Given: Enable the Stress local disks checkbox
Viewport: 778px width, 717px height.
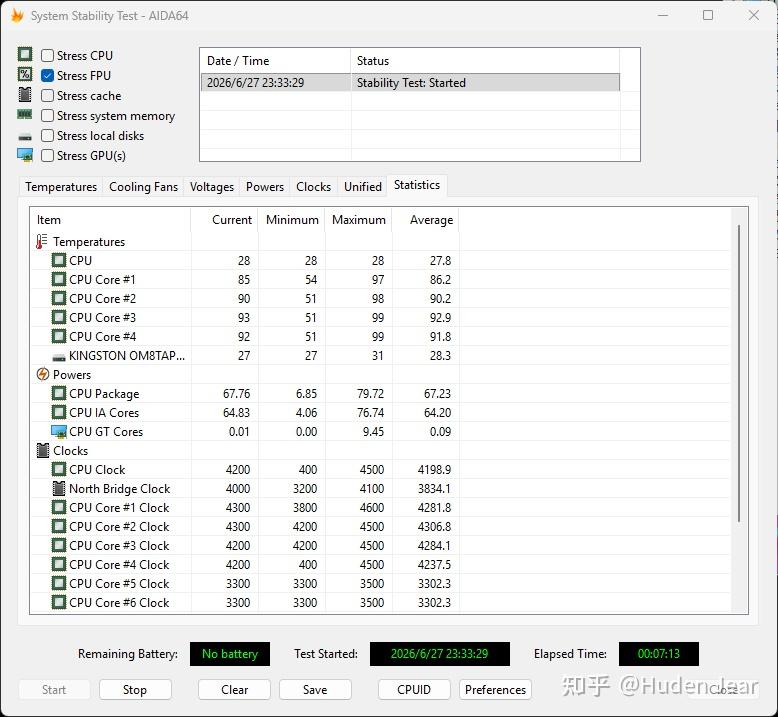Looking at the screenshot, I should click(x=47, y=135).
